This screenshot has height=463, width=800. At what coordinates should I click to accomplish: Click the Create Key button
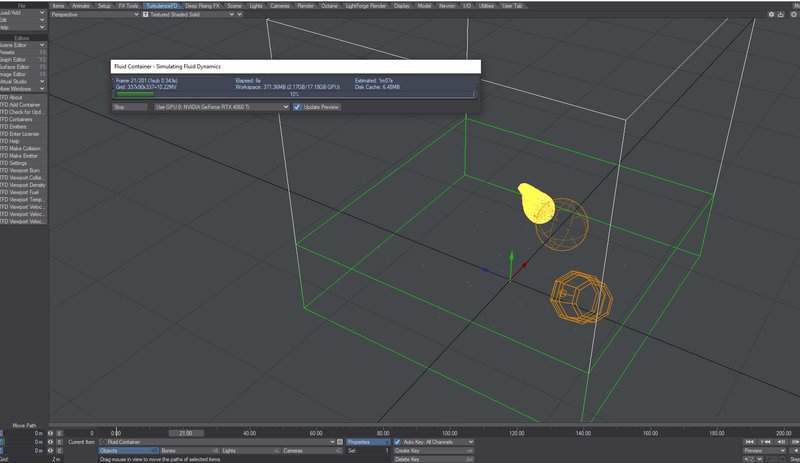tap(434, 451)
